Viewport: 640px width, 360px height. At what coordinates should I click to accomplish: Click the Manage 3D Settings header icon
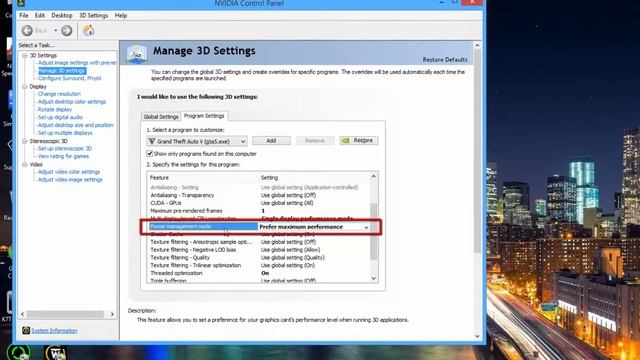[137, 54]
